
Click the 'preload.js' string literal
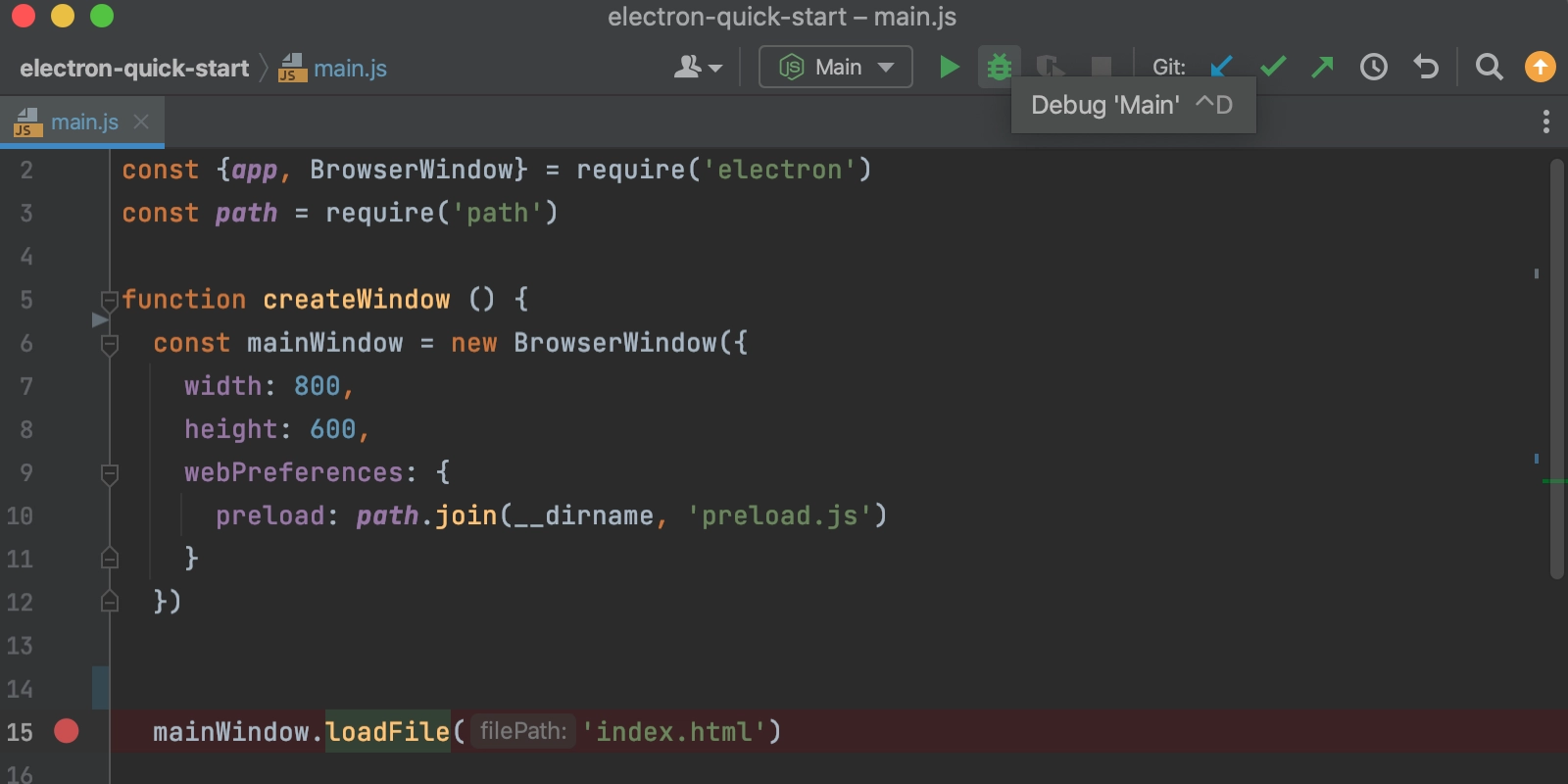point(779,515)
